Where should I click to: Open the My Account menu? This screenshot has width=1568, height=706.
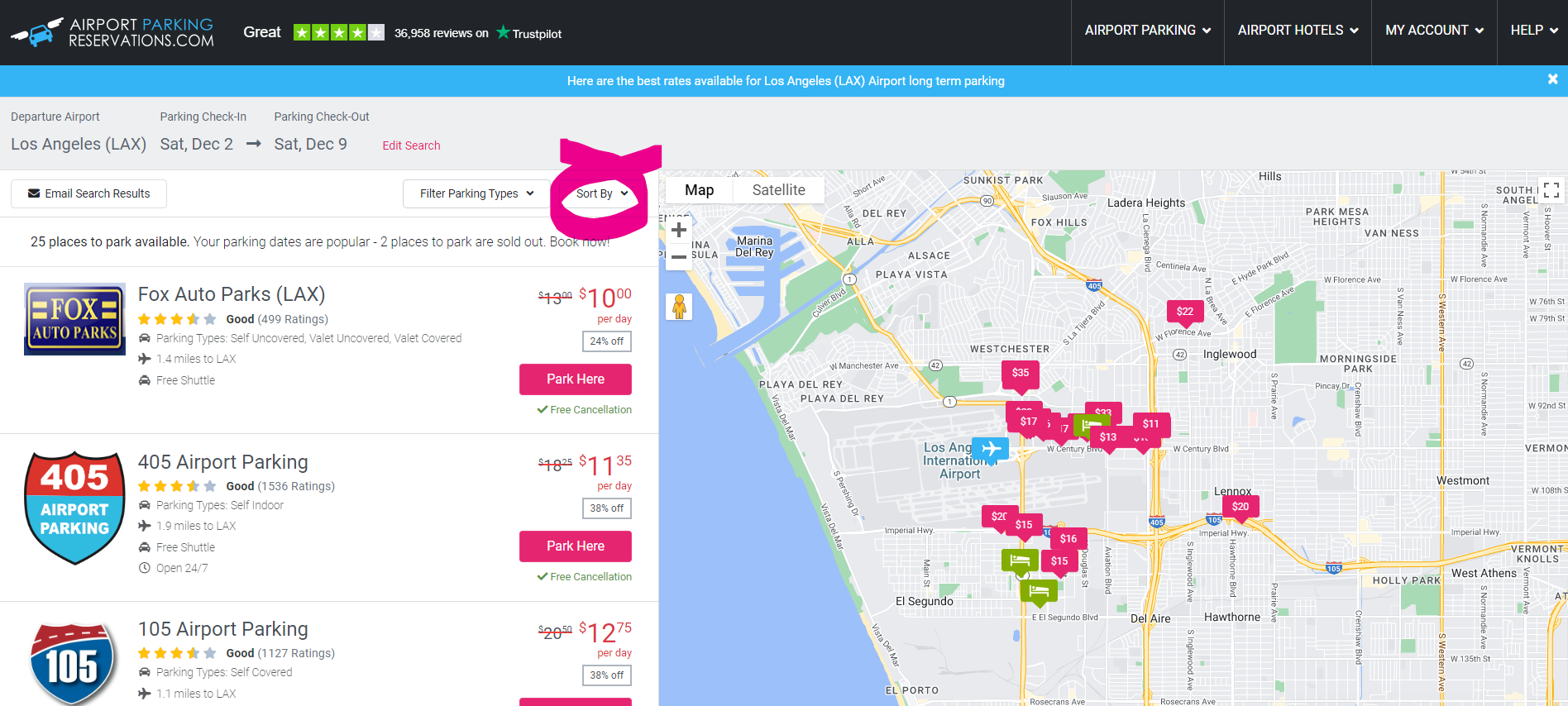[x=1434, y=31]
